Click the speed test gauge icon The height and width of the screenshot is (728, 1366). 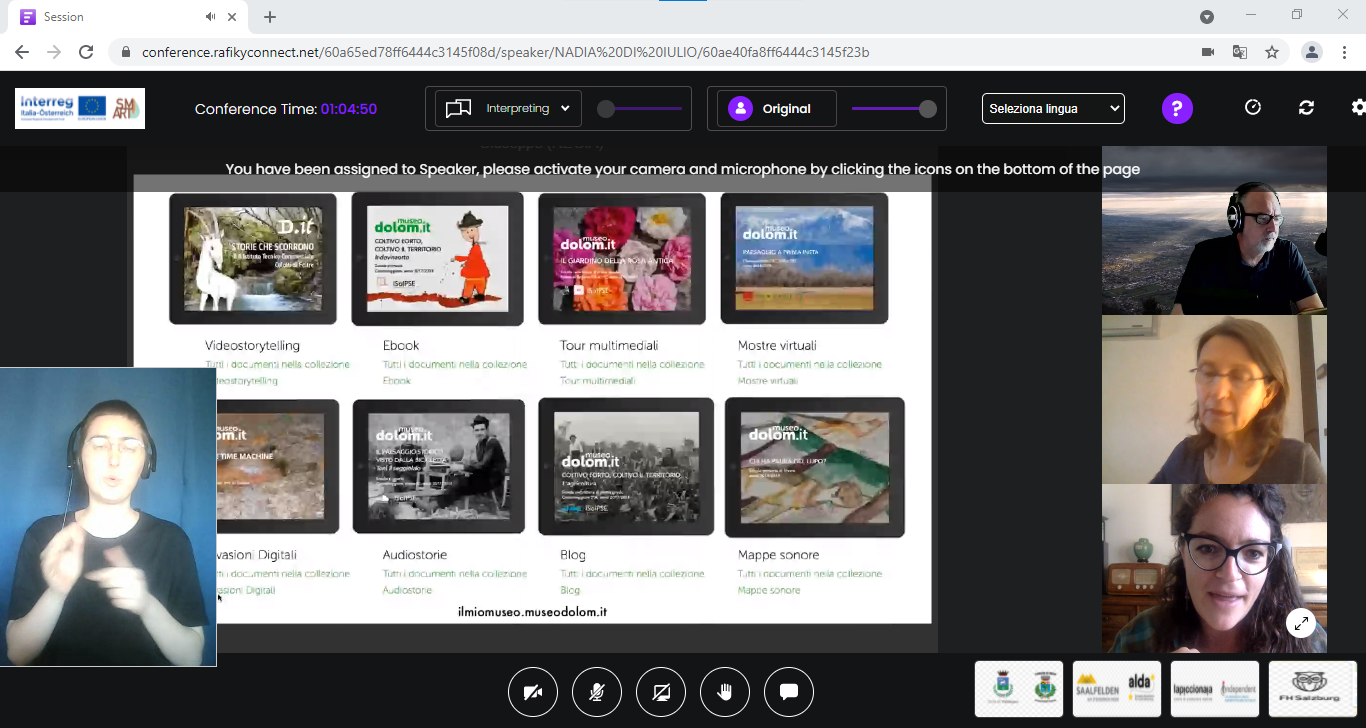[1253, 108]
